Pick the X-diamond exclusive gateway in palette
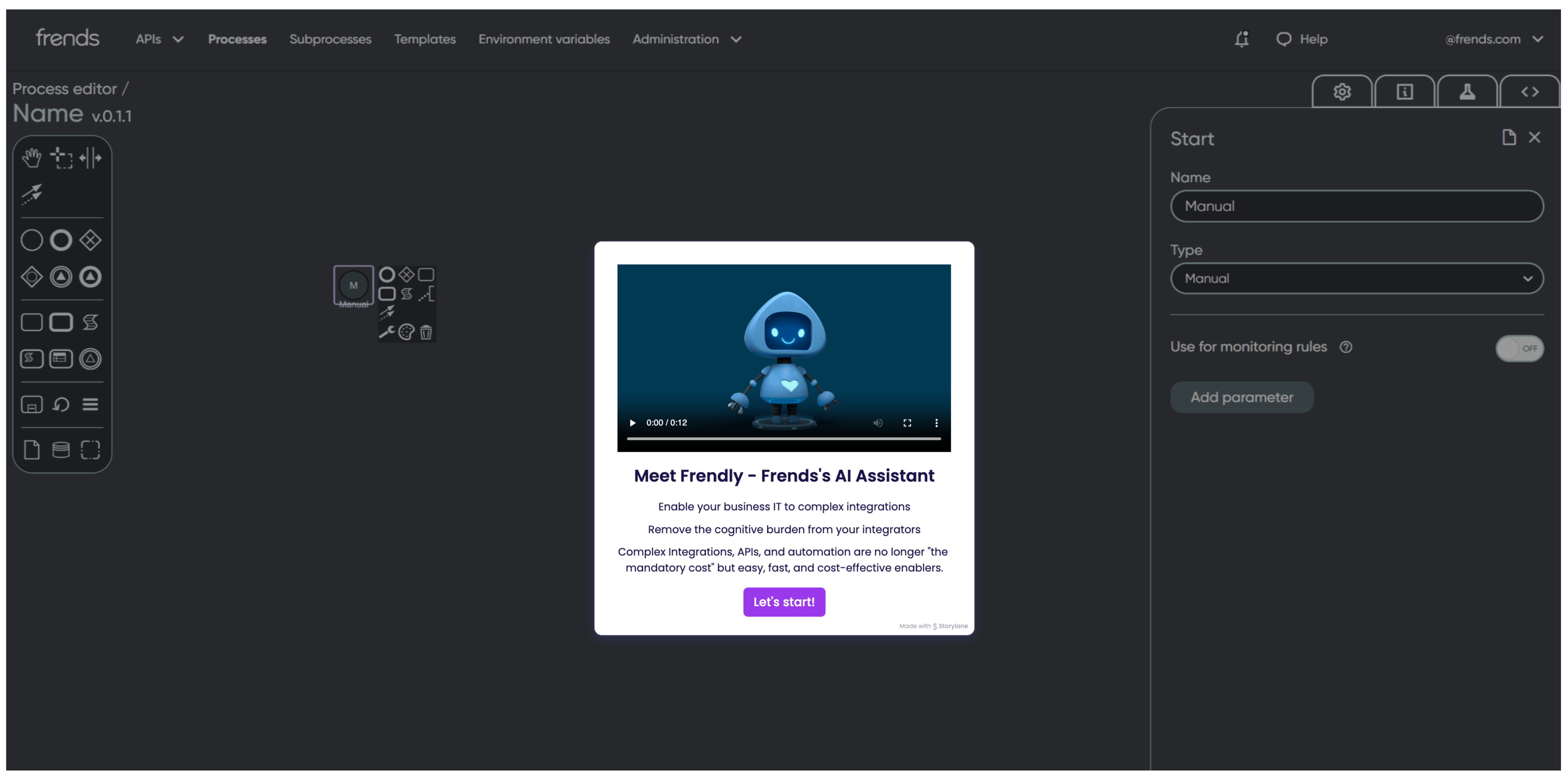This screenshot has height=777, width=1568. click(x=90, y=240)
